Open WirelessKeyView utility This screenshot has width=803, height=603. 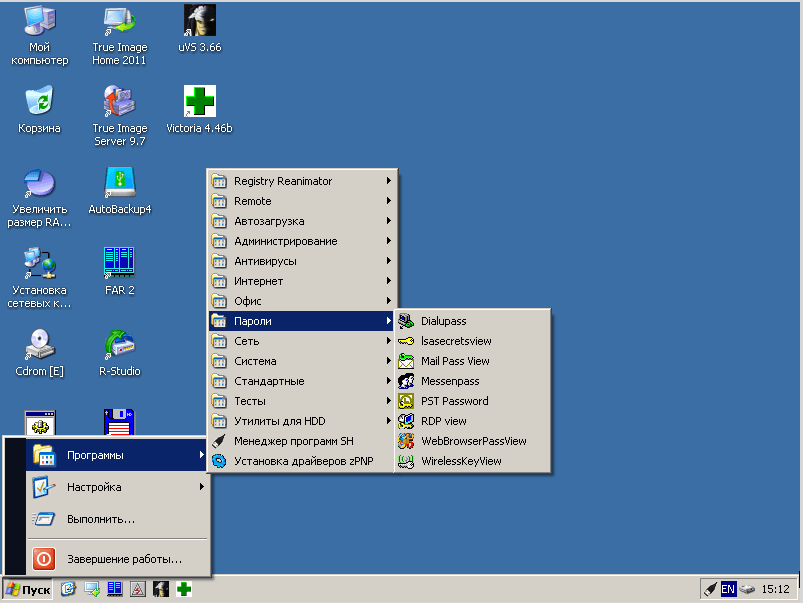(x=473, y=461)
